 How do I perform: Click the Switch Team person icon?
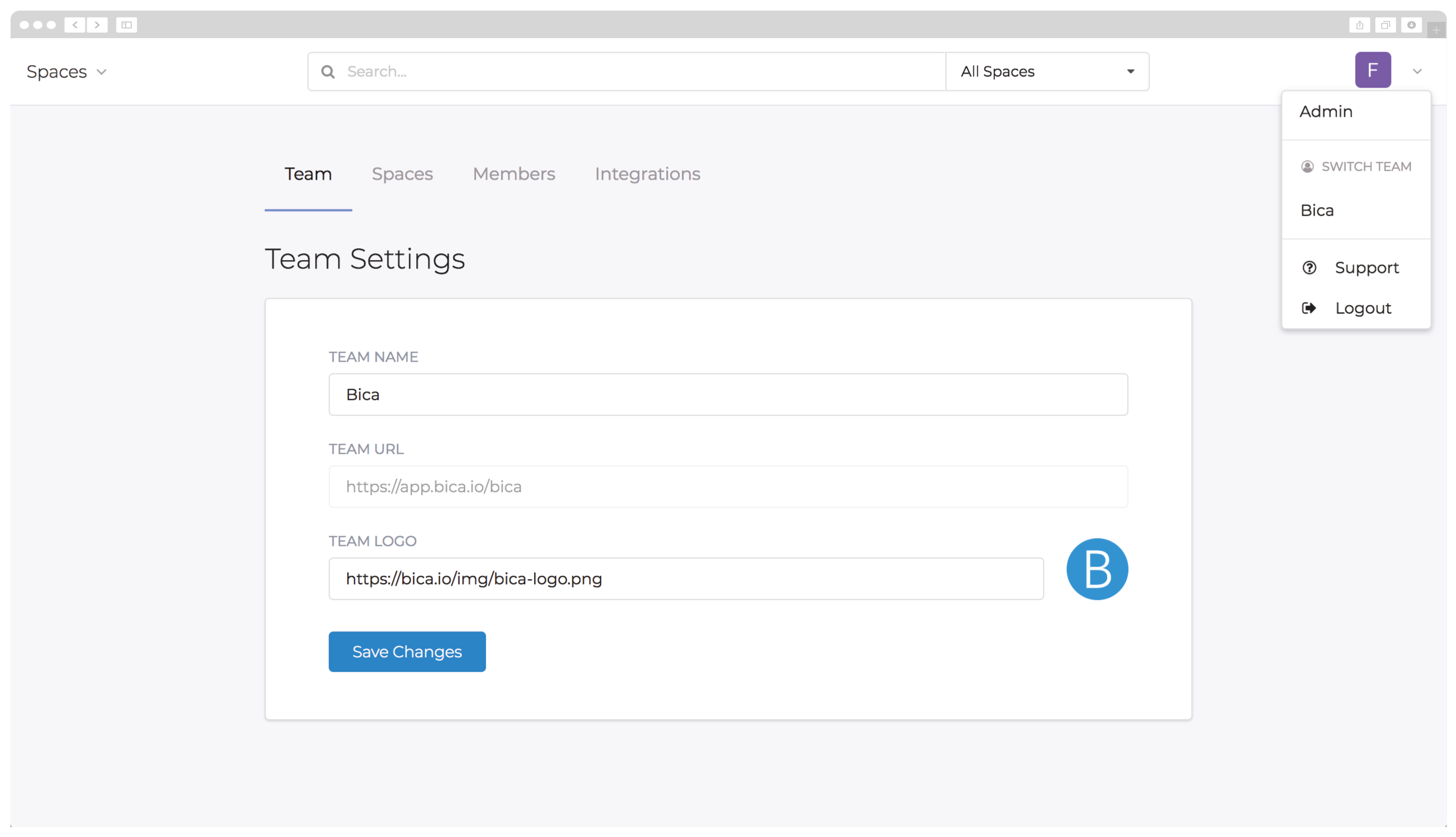point(1307,167)
